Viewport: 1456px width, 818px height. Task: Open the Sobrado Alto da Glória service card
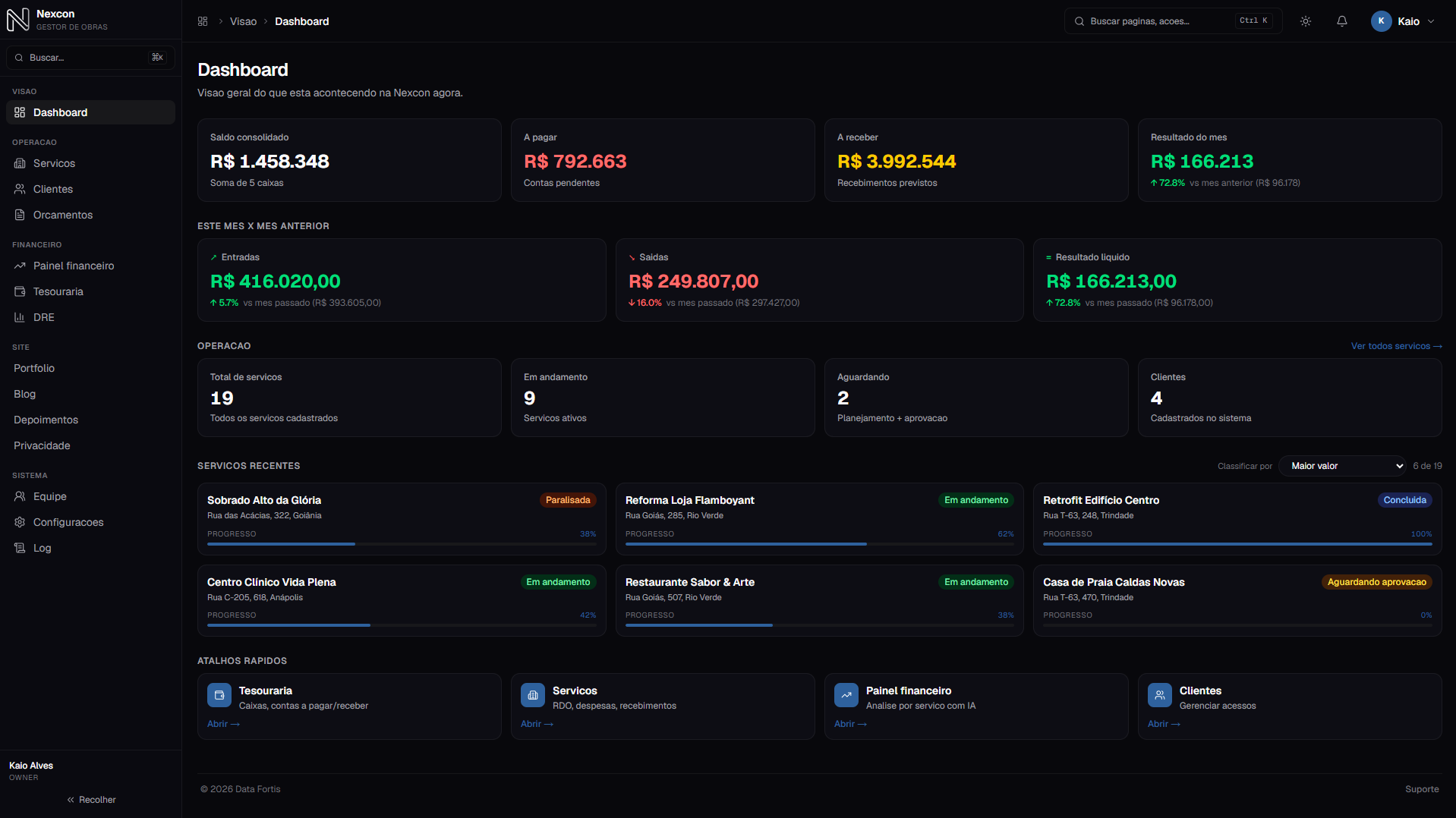pos(402,518)
